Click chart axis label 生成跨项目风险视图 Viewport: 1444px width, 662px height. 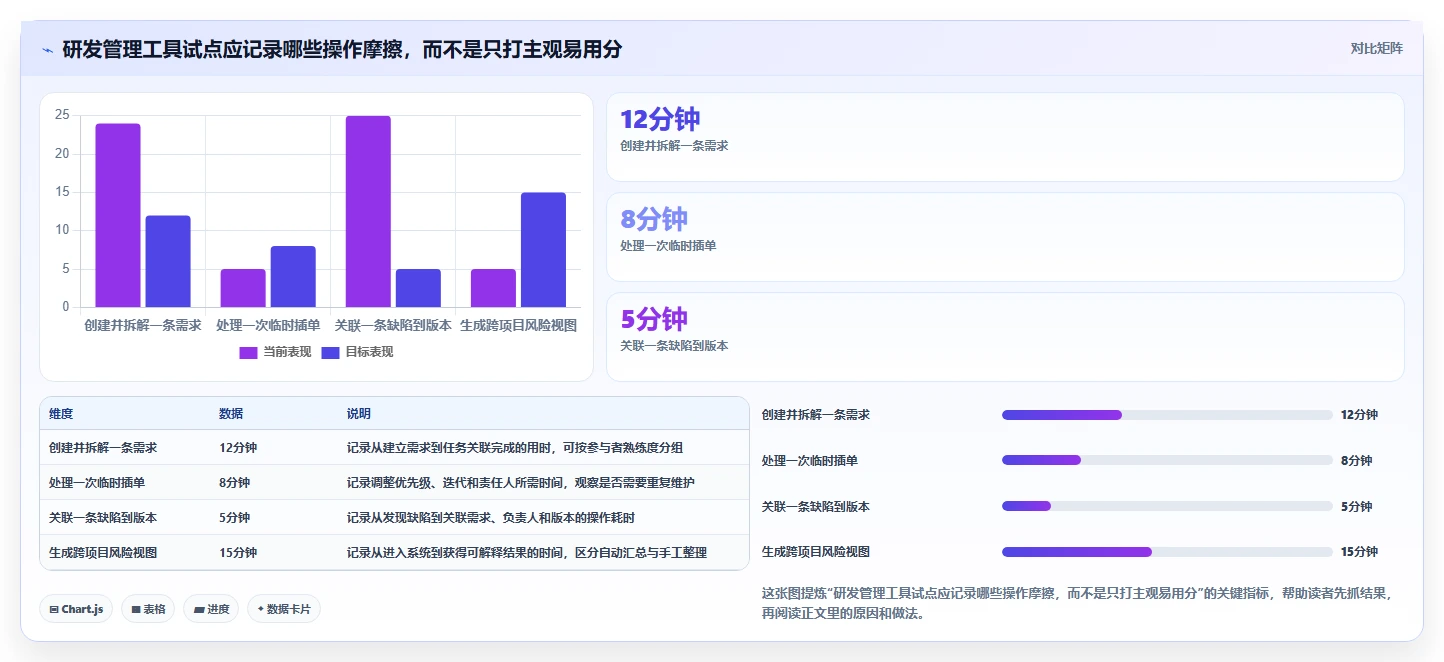tap(518, 326)
